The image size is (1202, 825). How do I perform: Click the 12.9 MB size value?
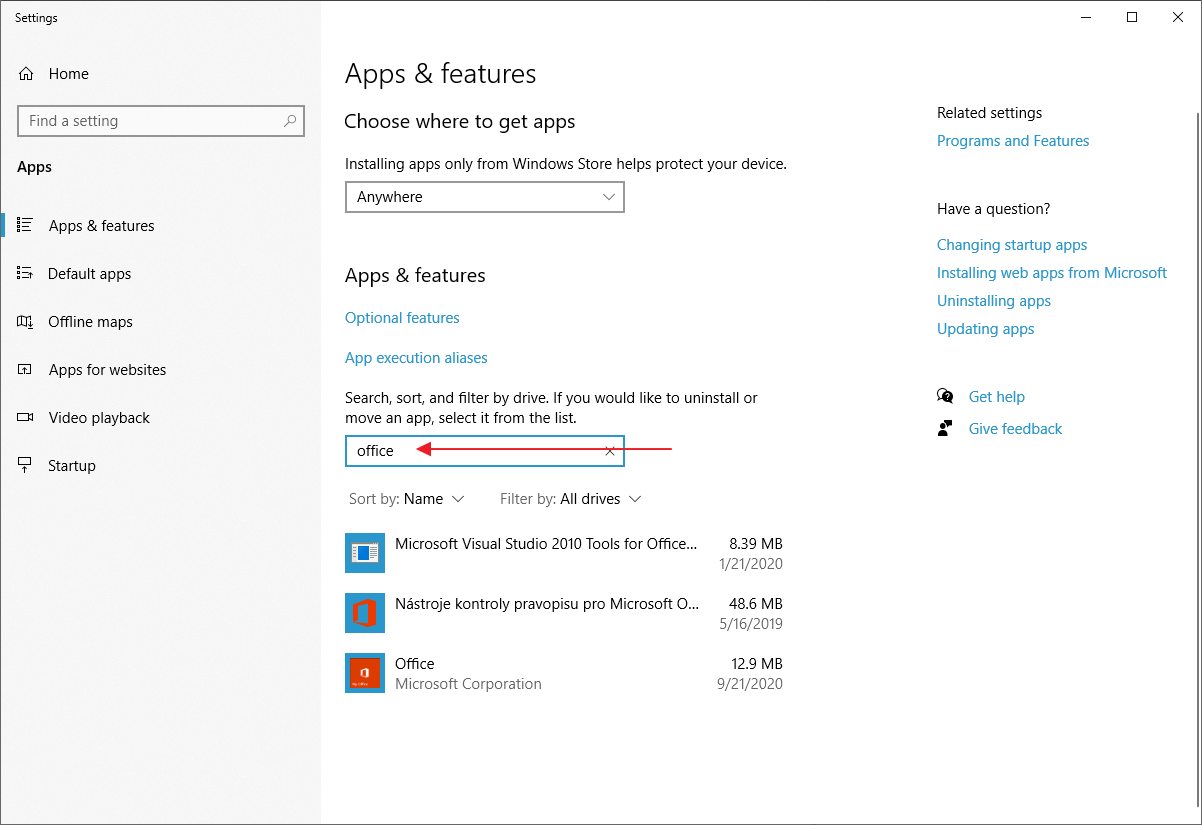click(756, 664)
